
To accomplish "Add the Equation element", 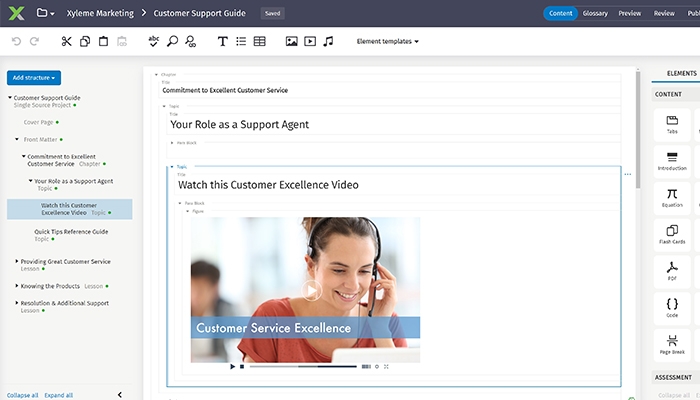I will point(672,198).
